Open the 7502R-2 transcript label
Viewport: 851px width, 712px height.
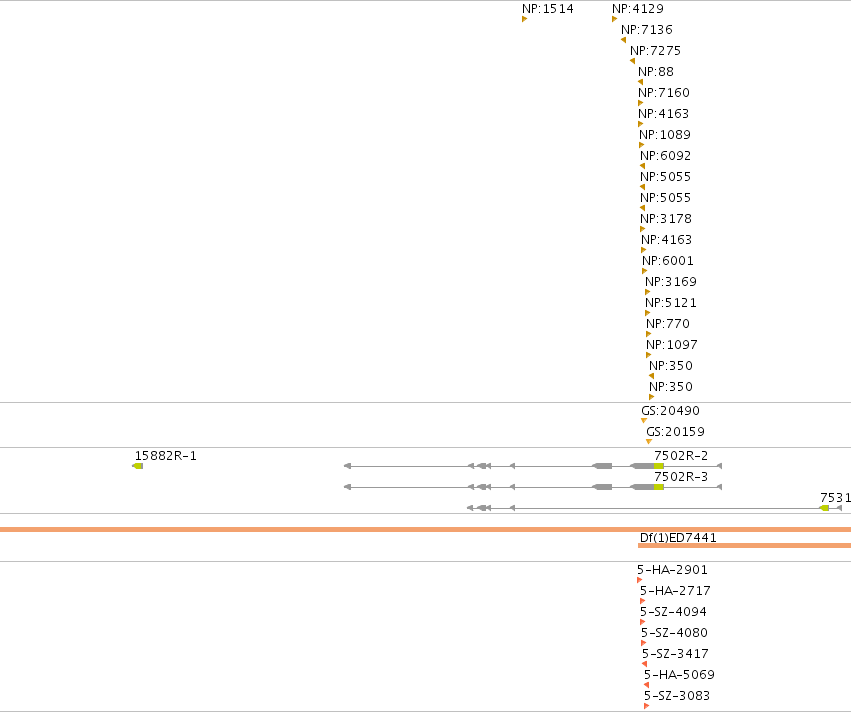[x=681, y=456]
